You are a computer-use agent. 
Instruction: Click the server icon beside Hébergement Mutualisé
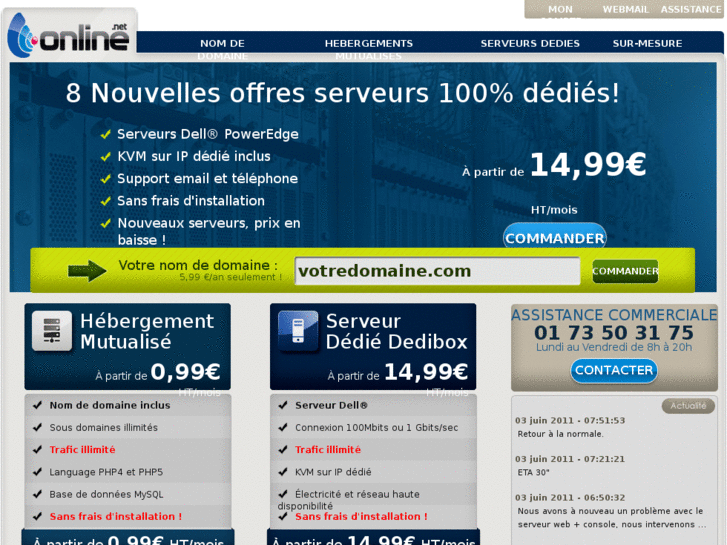click(52, 331)
